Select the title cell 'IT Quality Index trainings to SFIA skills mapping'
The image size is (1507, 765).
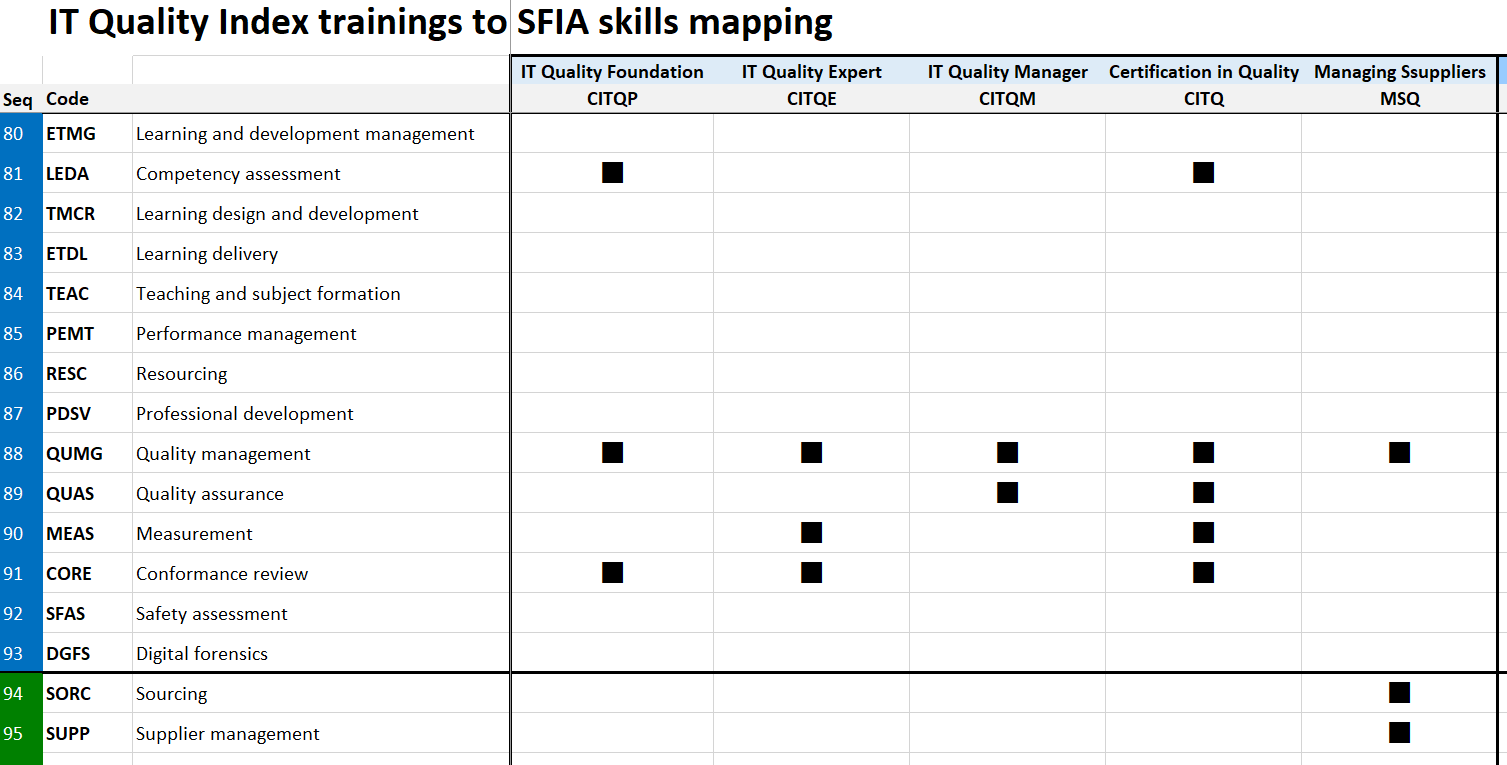tap(440, 22)
